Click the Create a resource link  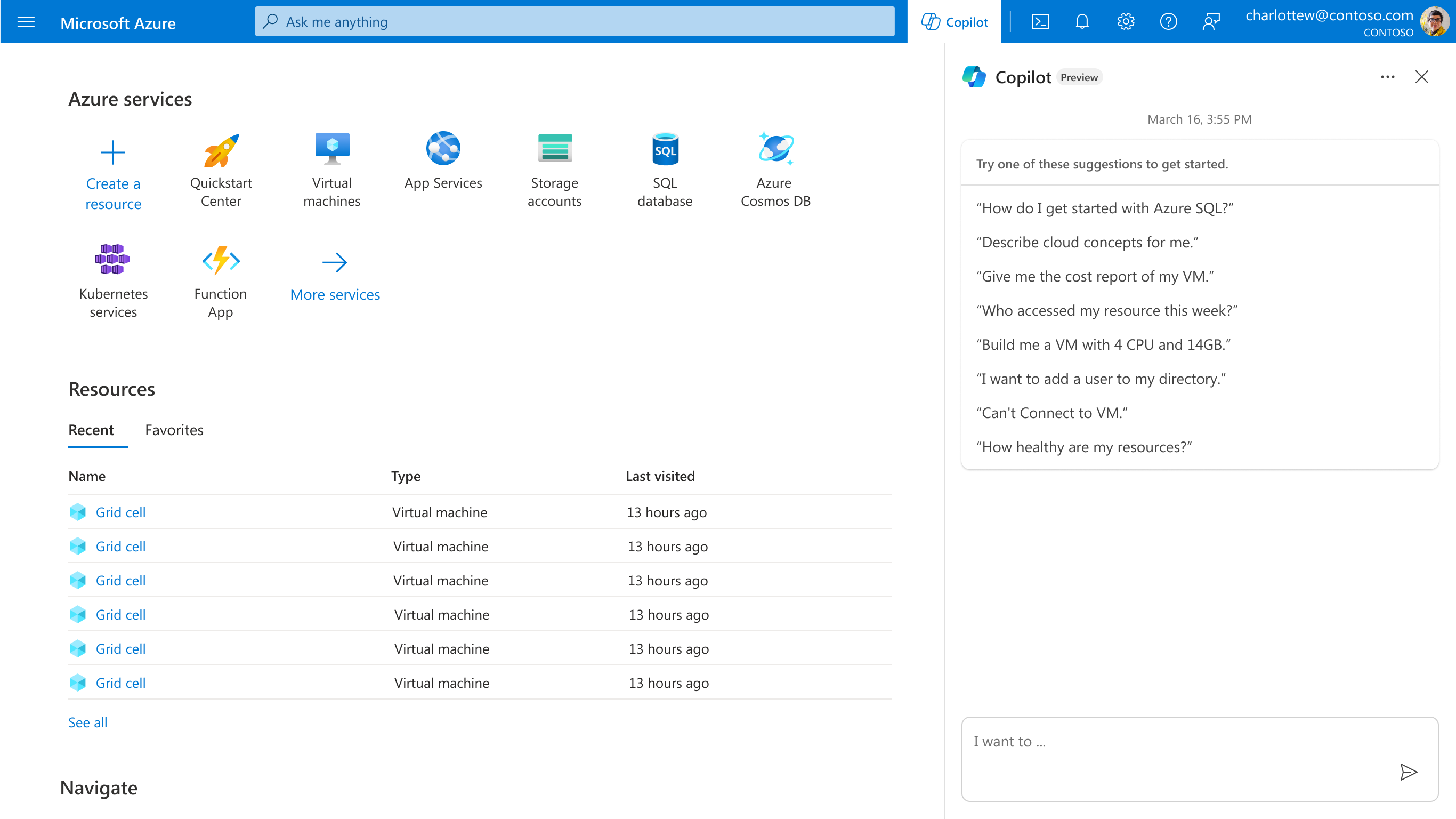click(113, 193)
